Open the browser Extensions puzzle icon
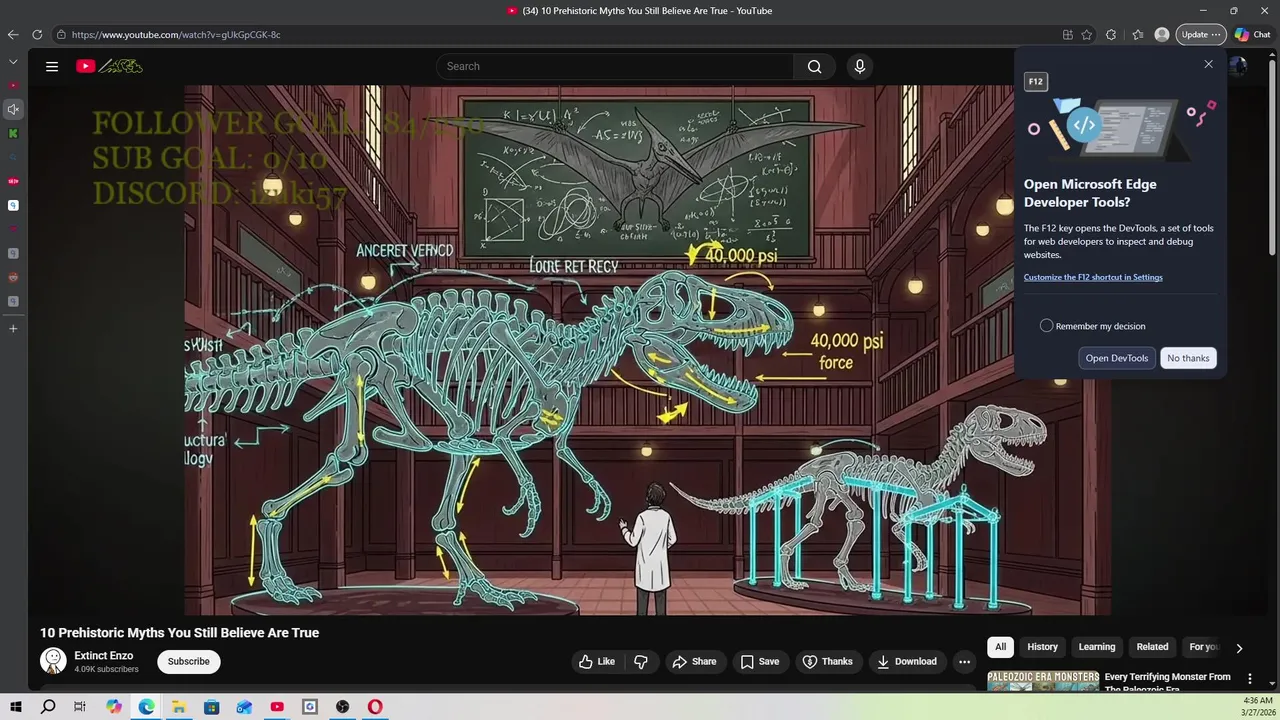 [x=1111, y=34]
